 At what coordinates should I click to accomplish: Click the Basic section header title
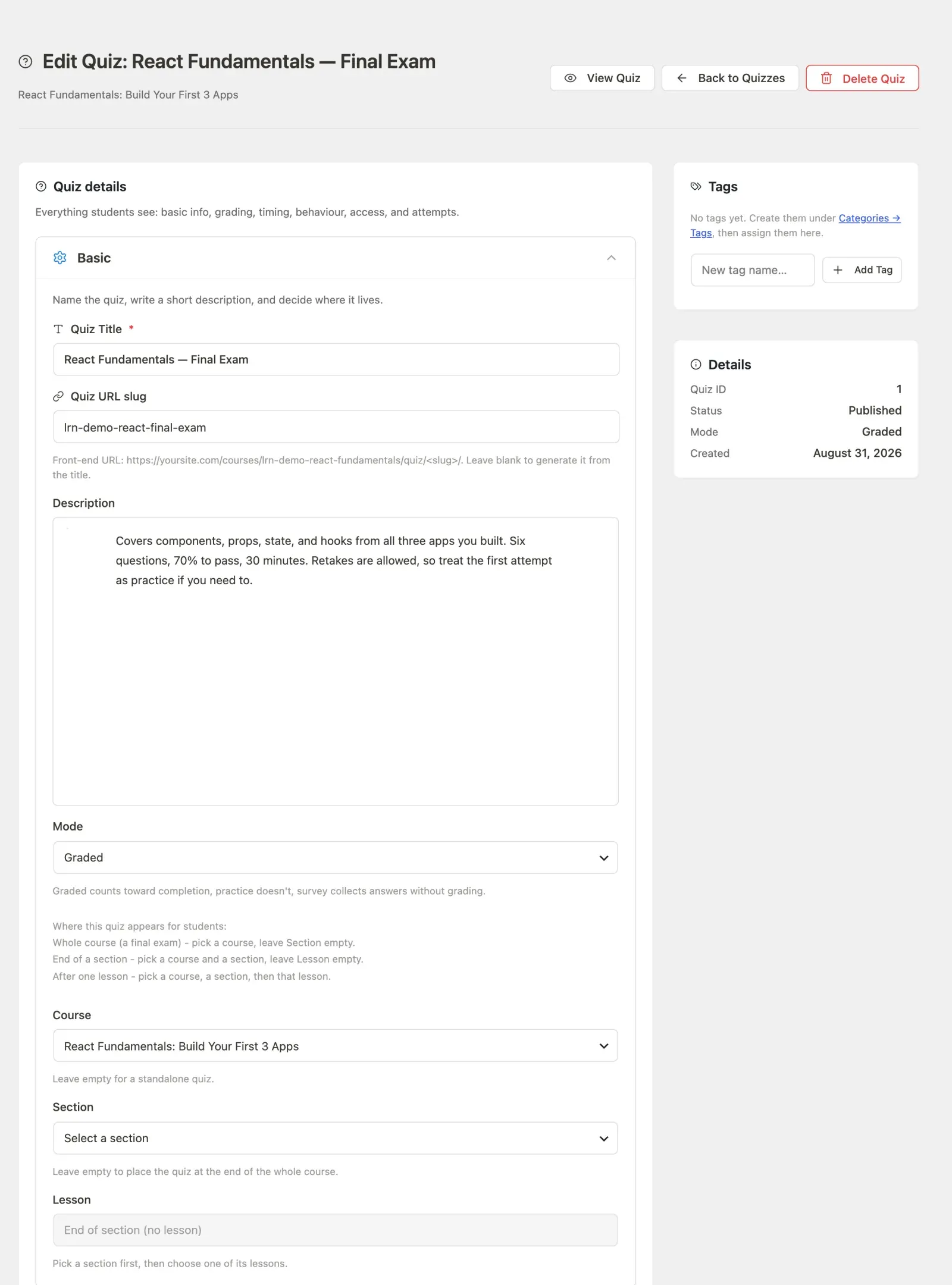pyautogui.click(x=94, y=258)
